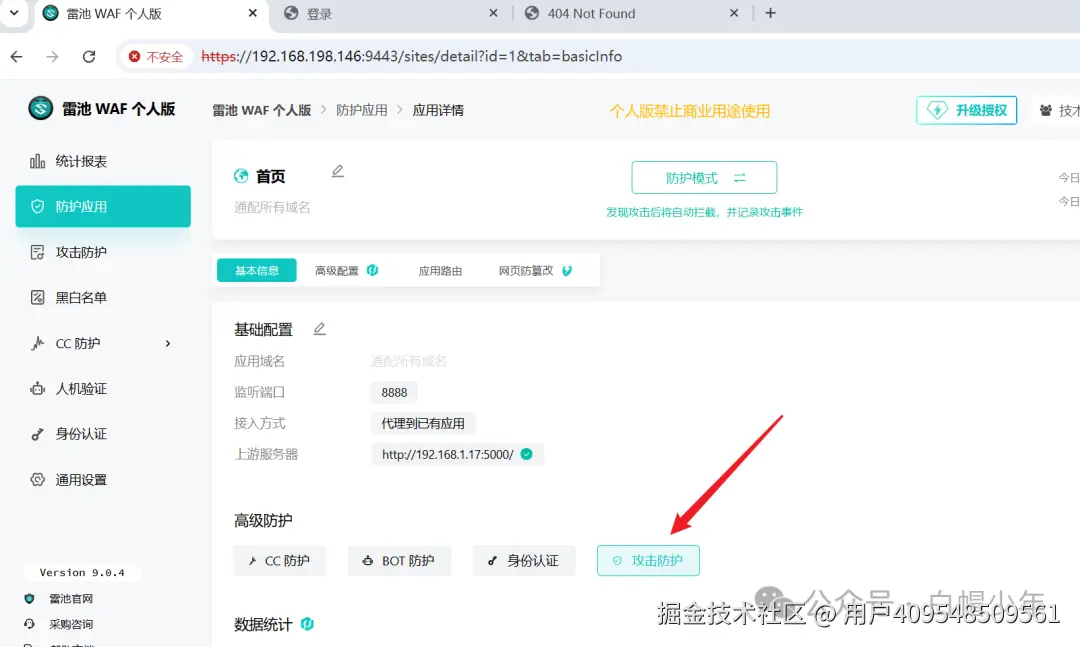Expand the CC 防护 submenu chevron
The width and height of the screenshot is (1080, 647).
coord(167,343)
